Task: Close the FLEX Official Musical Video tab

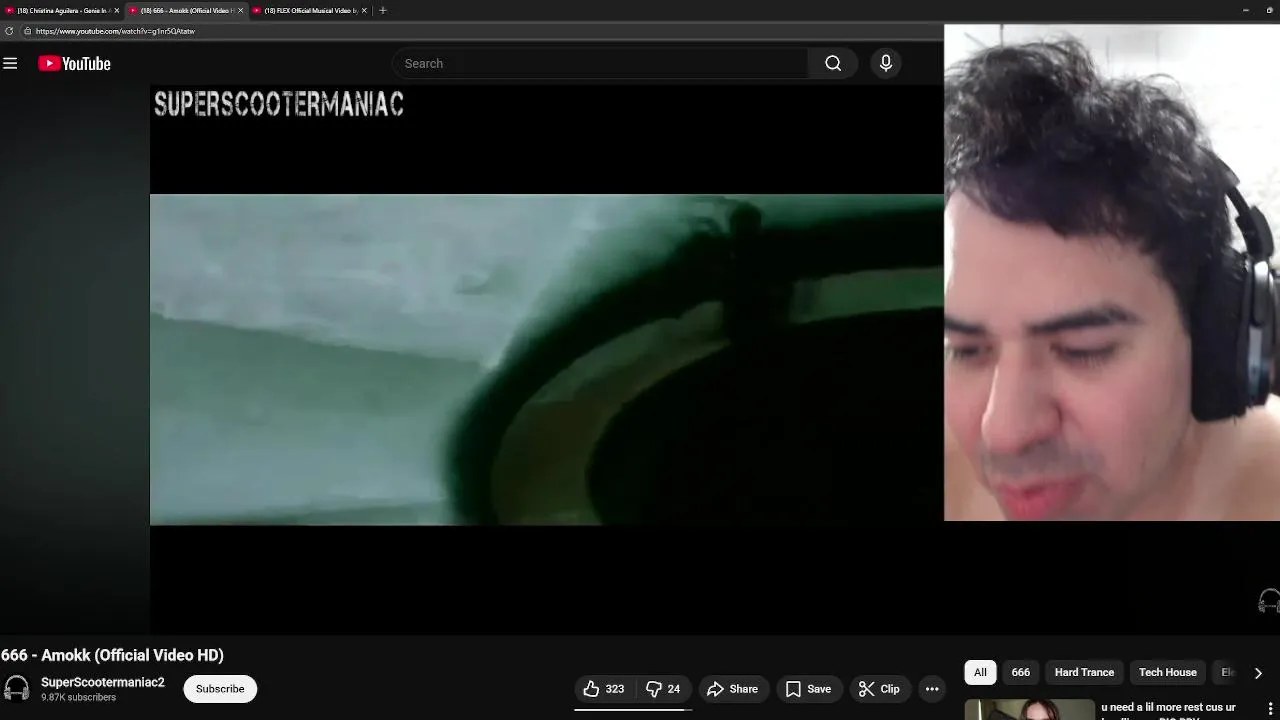Action: pos(364,10)
